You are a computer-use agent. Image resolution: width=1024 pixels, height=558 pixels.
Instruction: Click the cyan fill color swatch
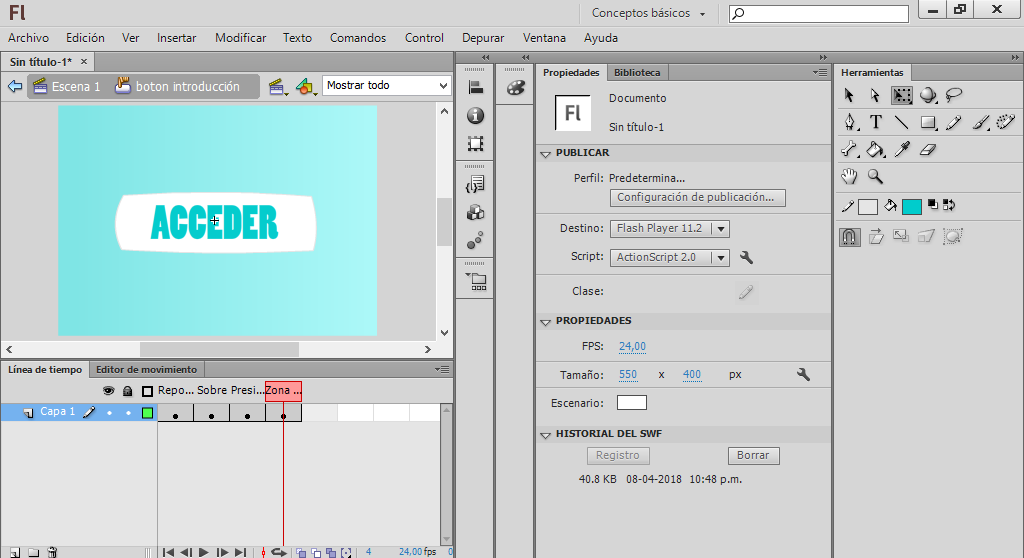911,207
